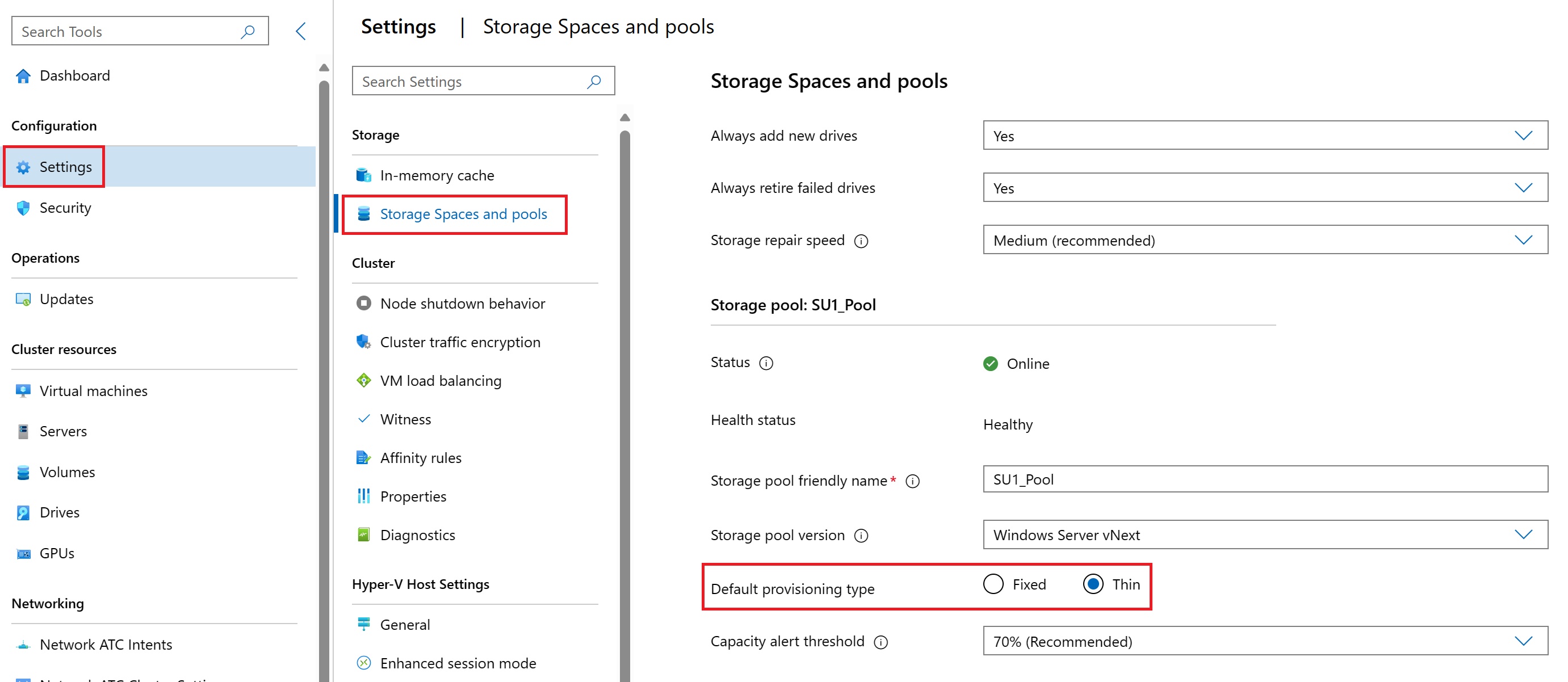Screen dimensions: 1568x682
Task: Click the settings list scroll-up arrow
Action: coord(624,117)
